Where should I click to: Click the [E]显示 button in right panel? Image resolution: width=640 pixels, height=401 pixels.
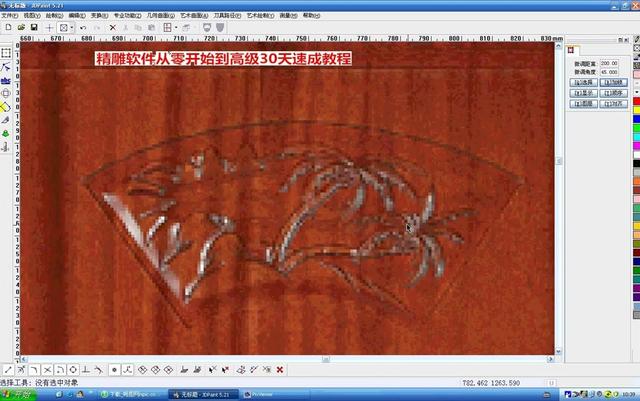(580, 93)
